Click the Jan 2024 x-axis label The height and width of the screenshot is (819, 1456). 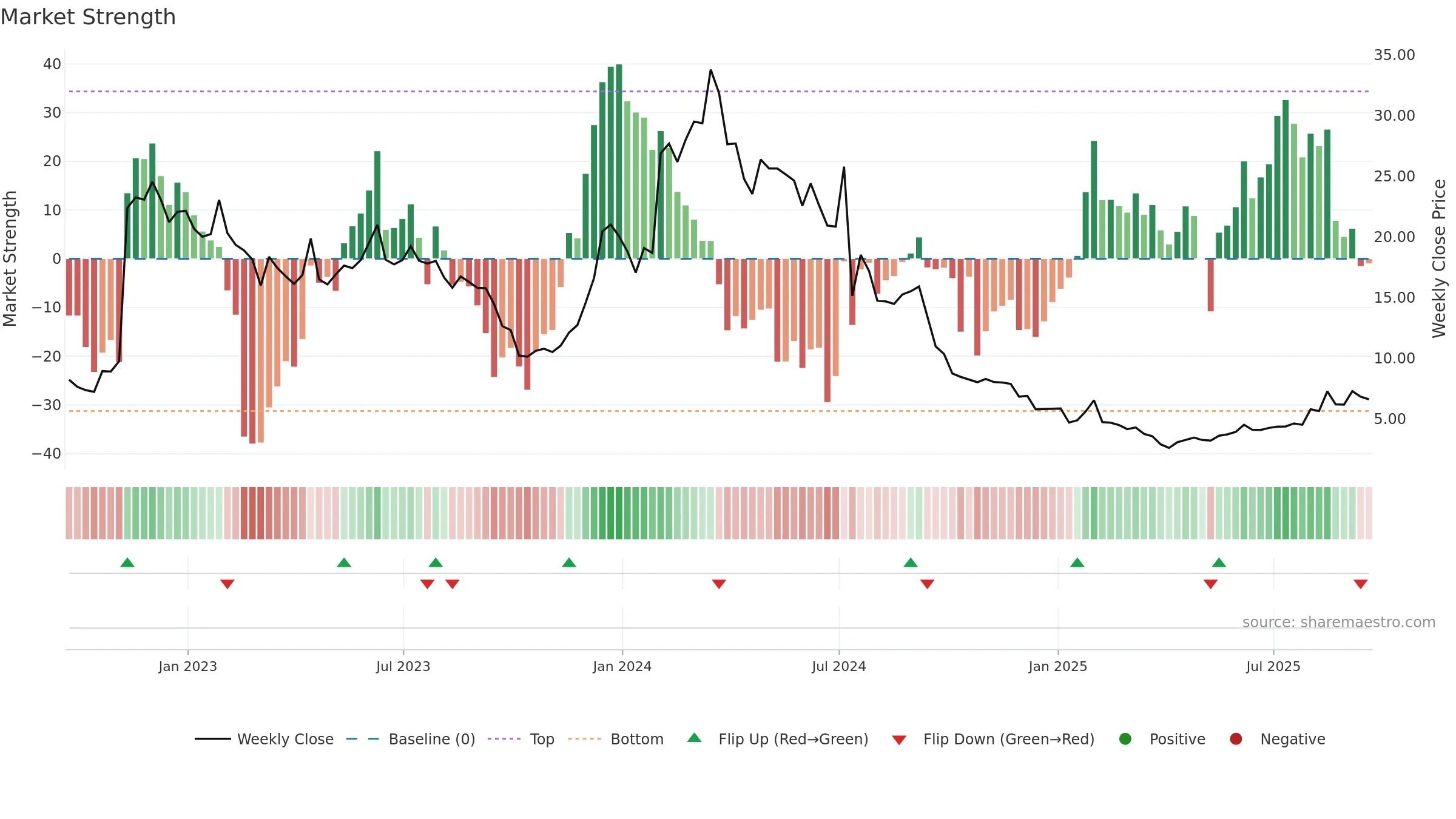(622, 666)
